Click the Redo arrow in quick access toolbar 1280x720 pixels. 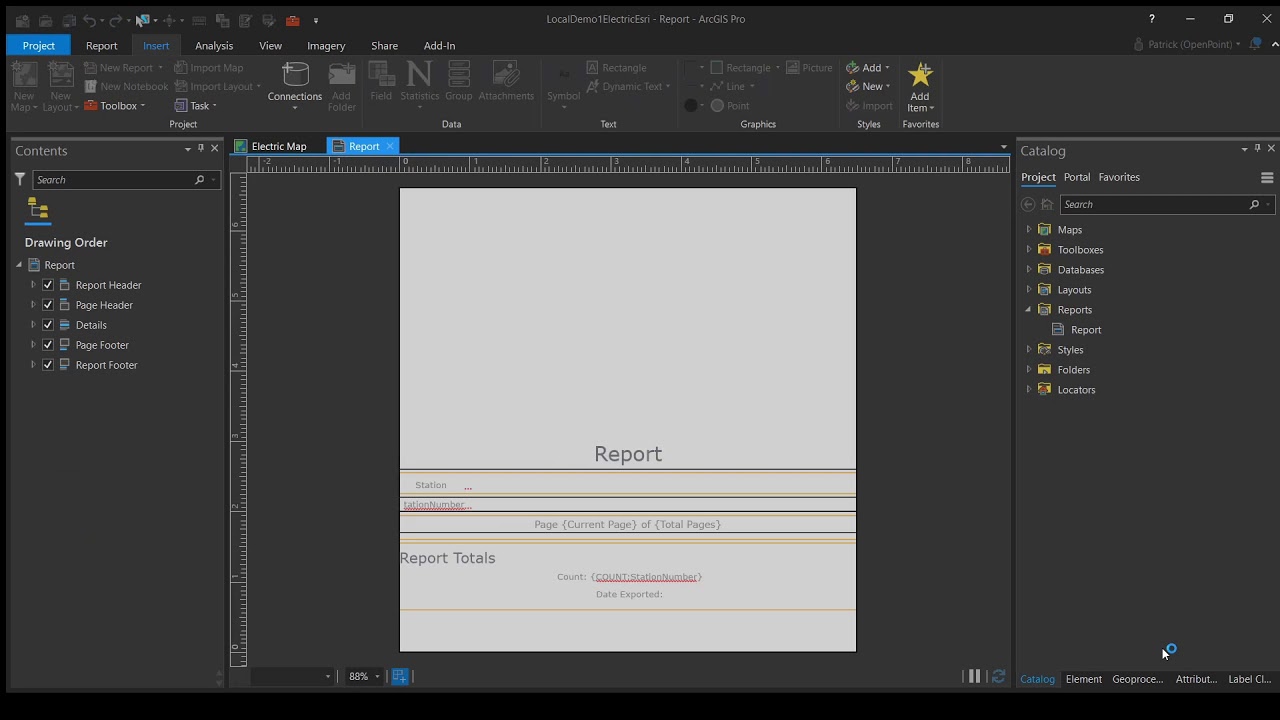[116, 20]
